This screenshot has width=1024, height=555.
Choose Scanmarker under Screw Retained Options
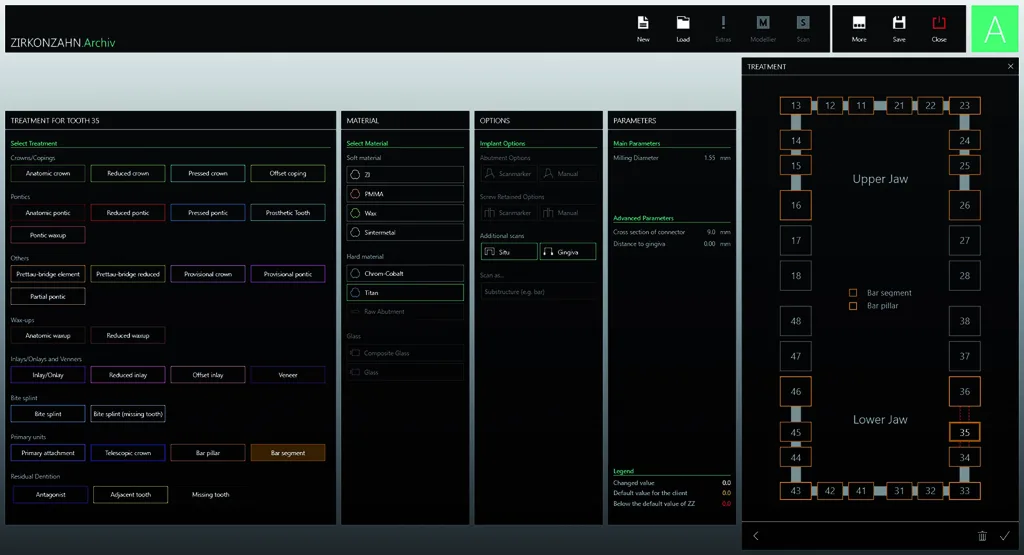(x=509, y=213)
